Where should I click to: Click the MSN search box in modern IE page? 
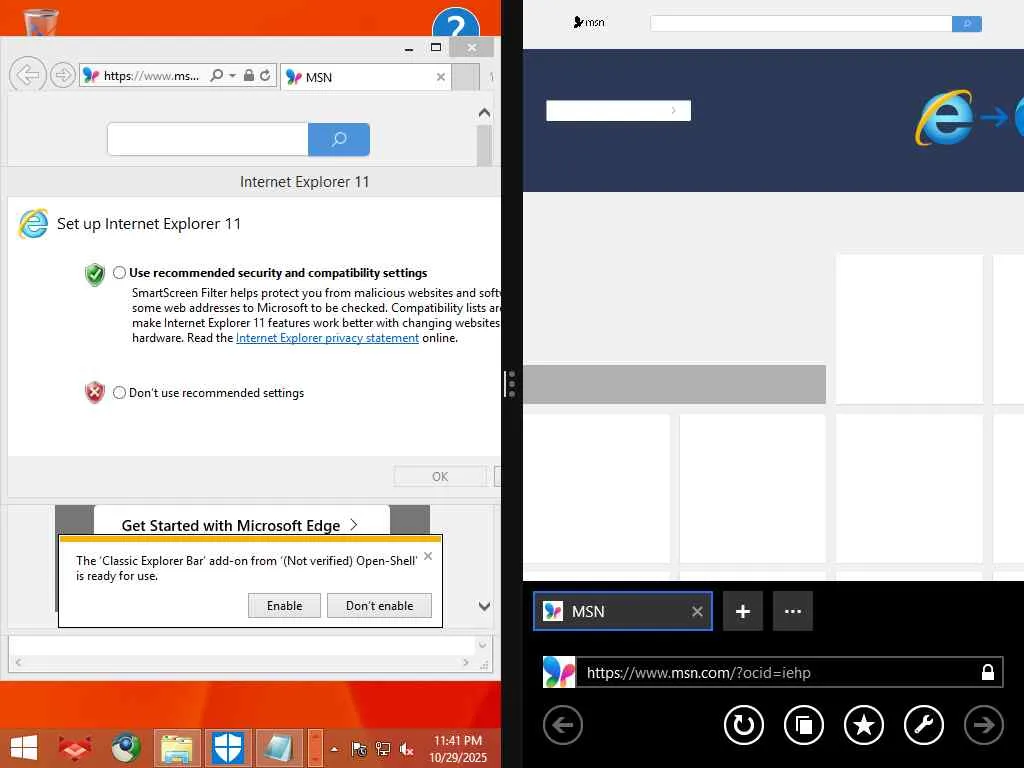click(801, 24)
